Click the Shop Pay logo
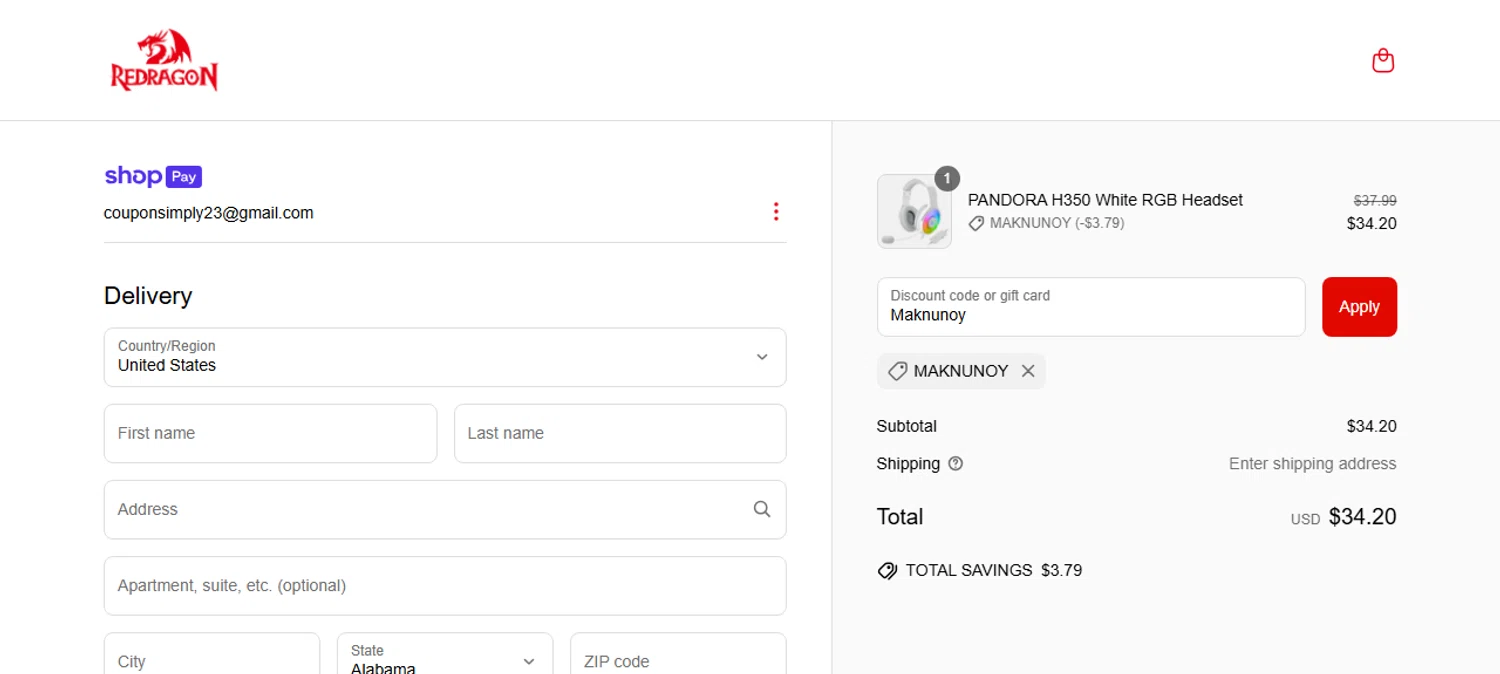The height and width of the screenshot is (674, 1500). click(153, 176)
